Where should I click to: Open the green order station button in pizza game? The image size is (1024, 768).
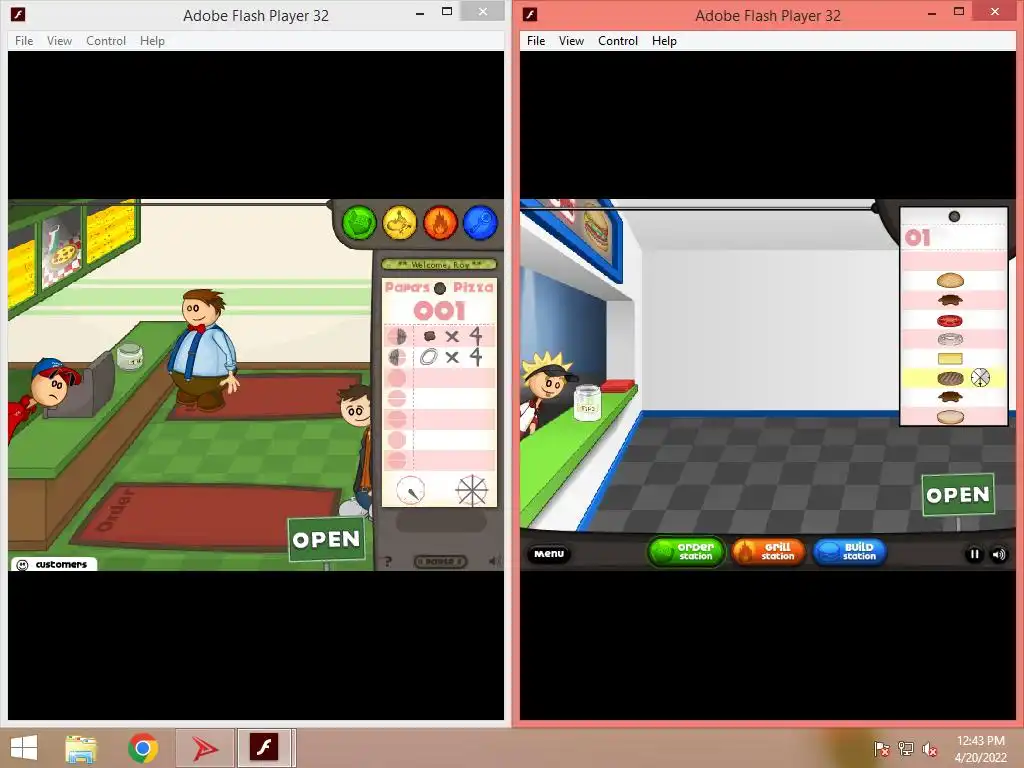(359, 223)
